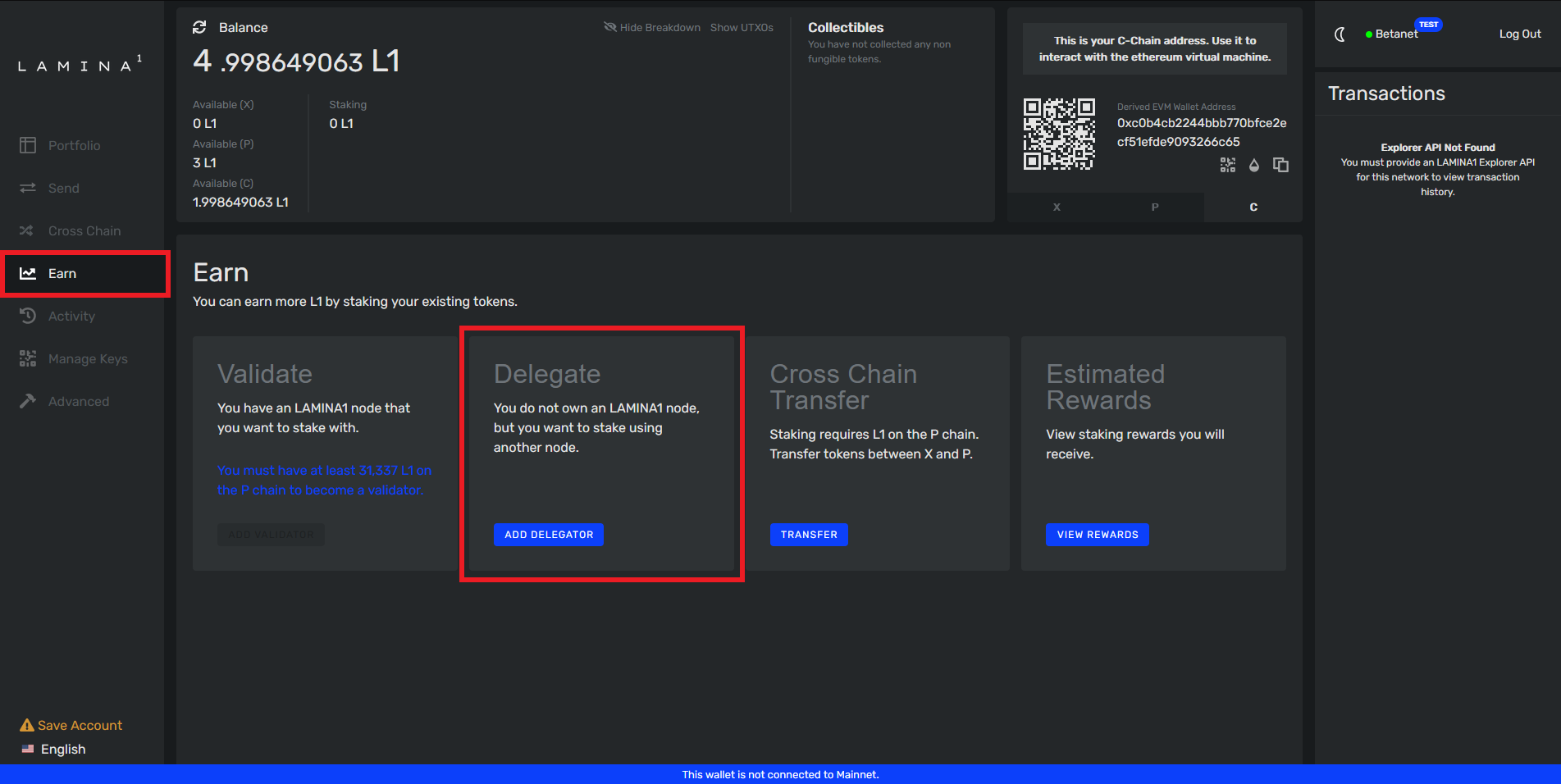Screen dimensions: 1561x784
Task: Copy the derived EVM wallet address
Action: 1280,165
